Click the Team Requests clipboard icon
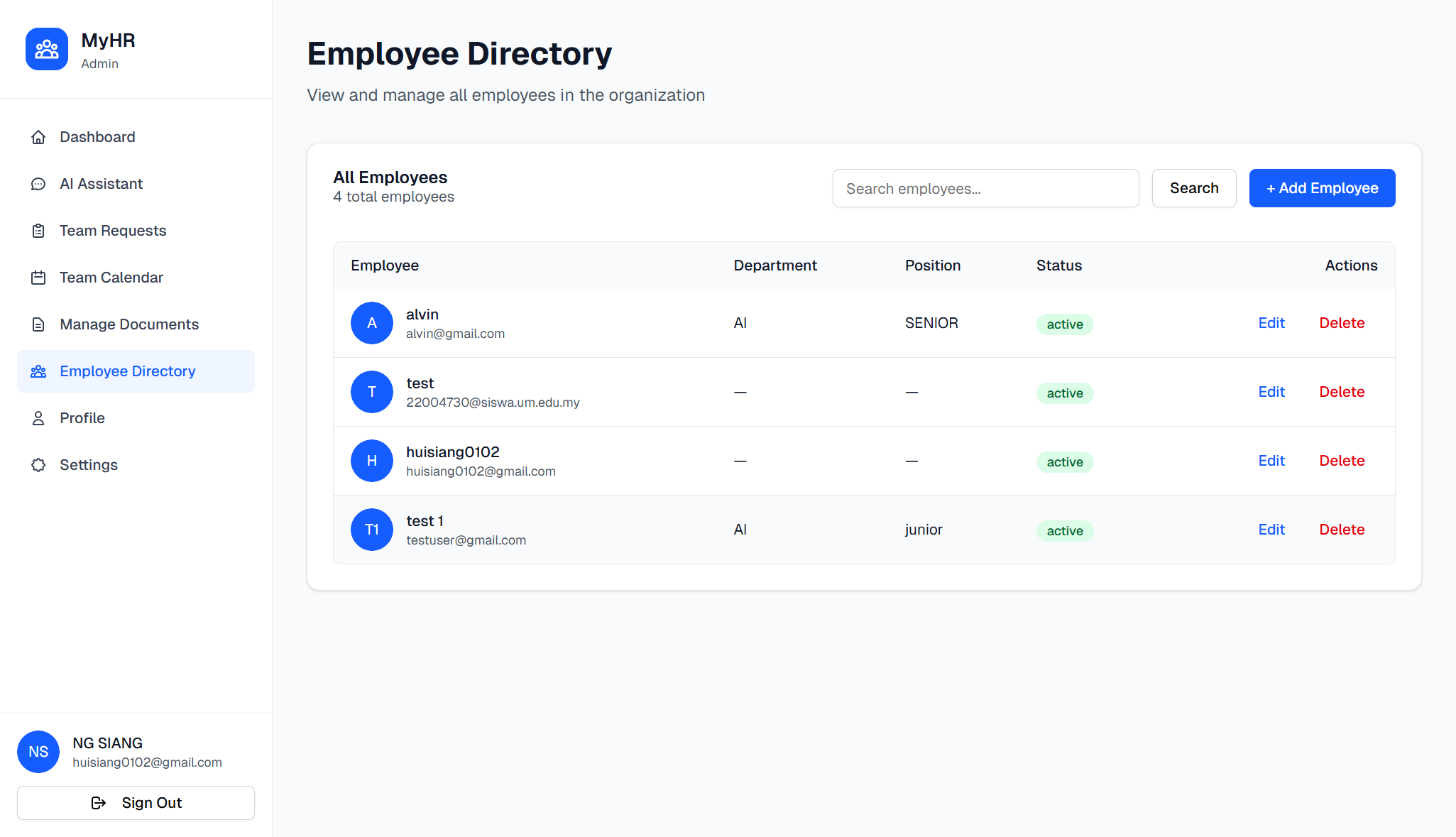Viewport: 1456px width, 837px height. tap(38, 231)
